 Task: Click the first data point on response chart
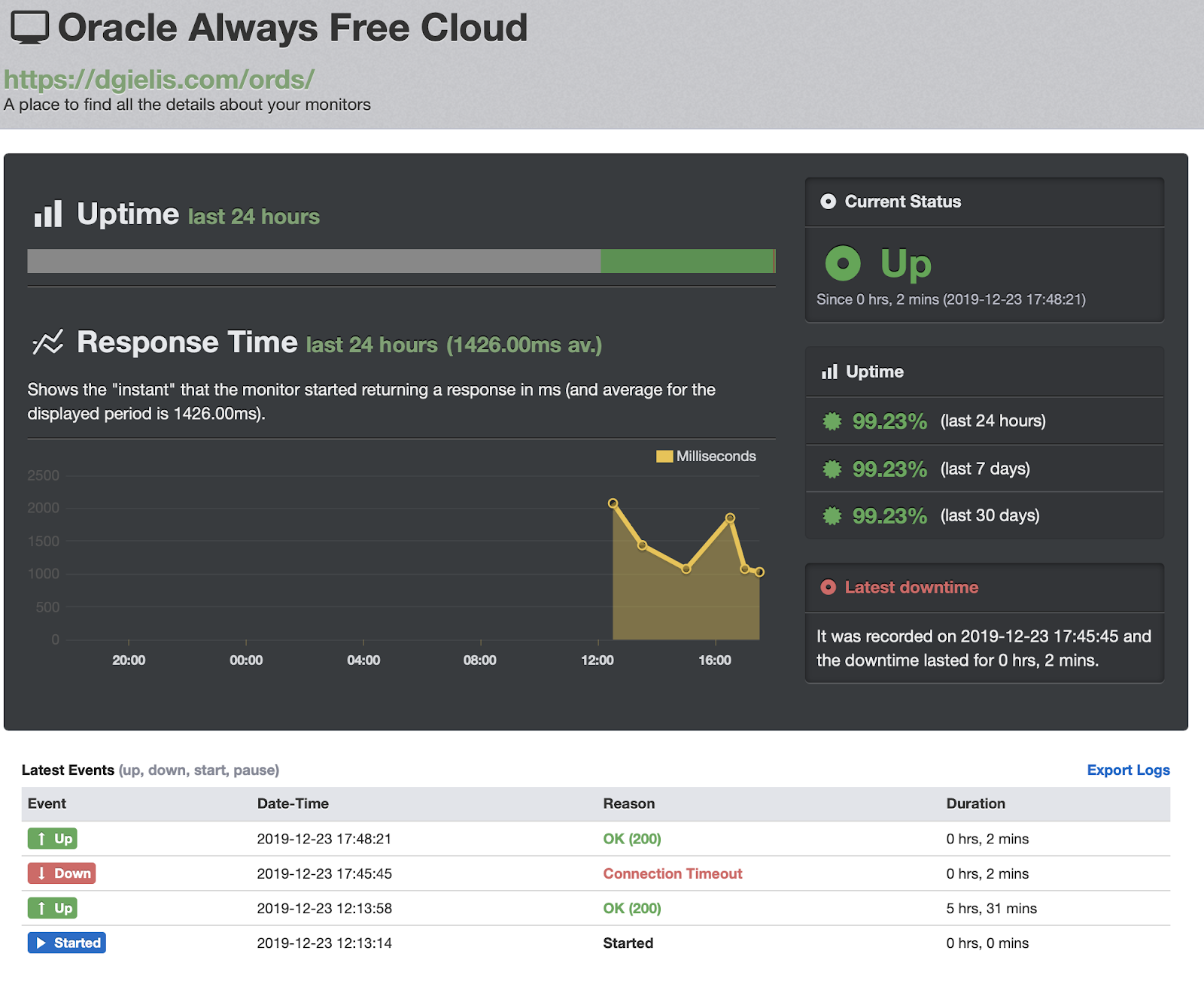pos(613,503)
